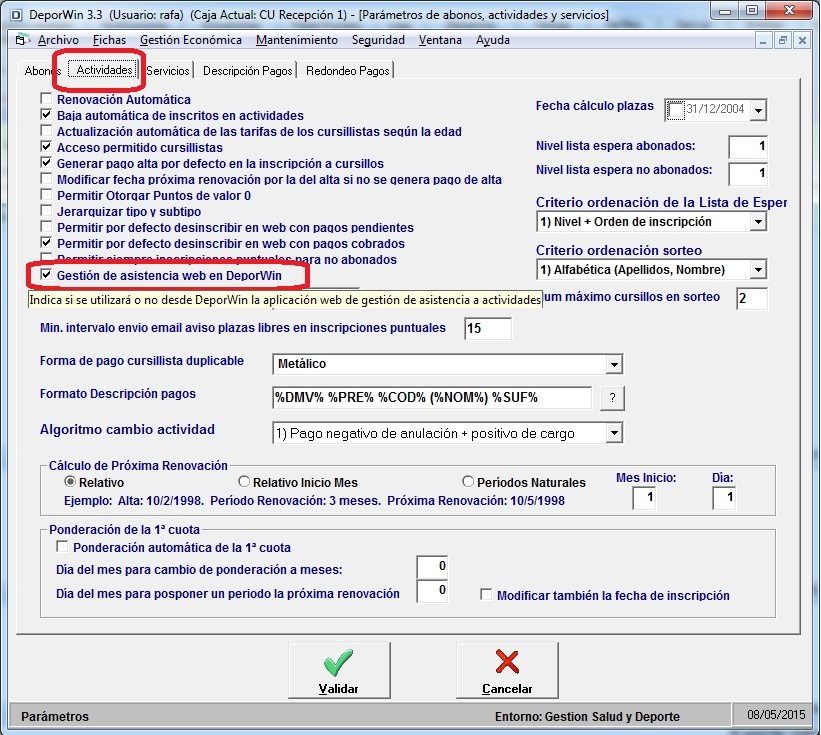
Task: Click the red X Cancelar button
Action: point(507,670)
